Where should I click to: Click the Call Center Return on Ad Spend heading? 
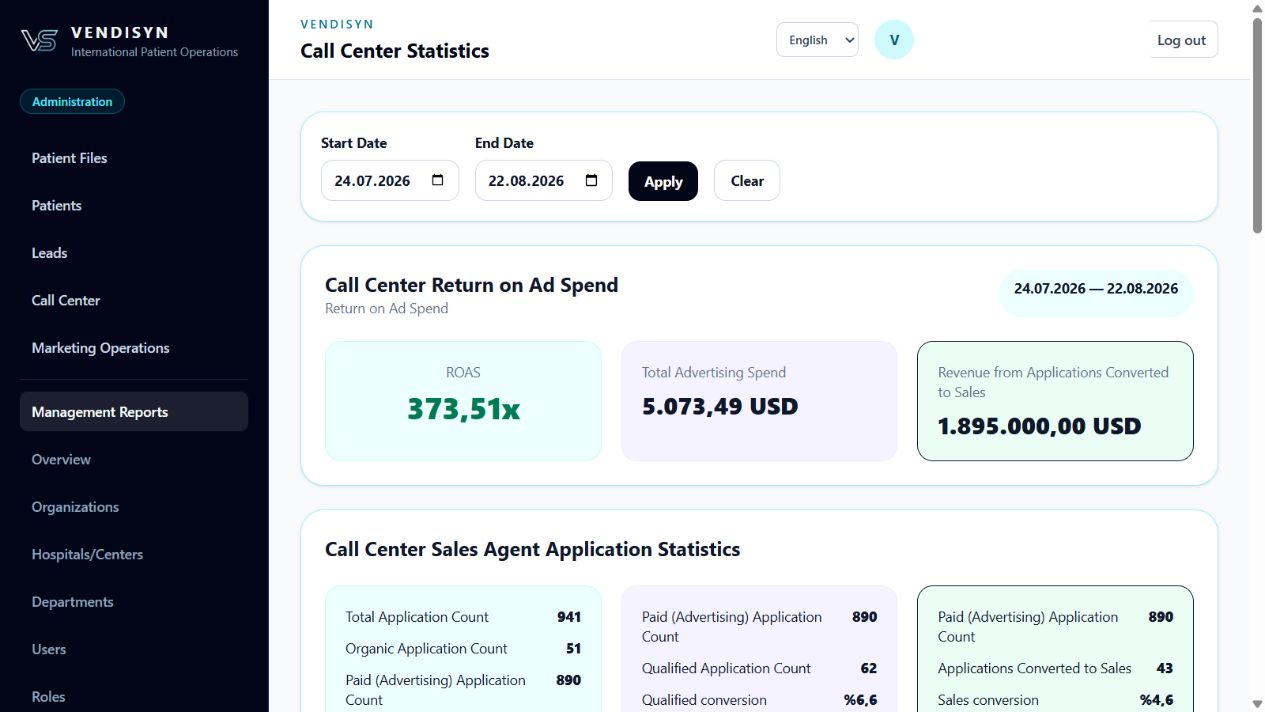[x=472, y=285]
